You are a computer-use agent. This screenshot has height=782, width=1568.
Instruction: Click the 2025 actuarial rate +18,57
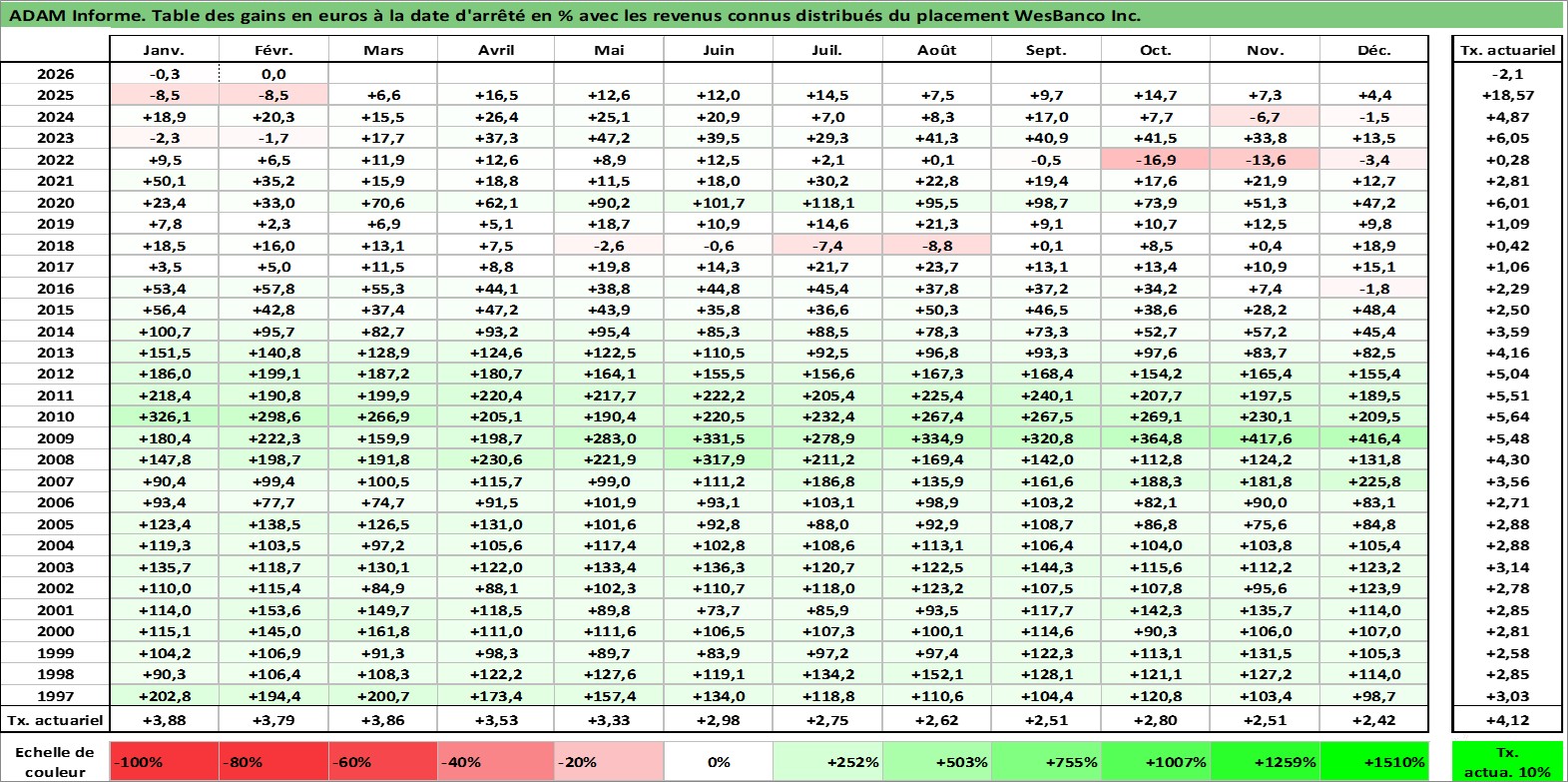pyautogui.click(x=1507, y=95)
